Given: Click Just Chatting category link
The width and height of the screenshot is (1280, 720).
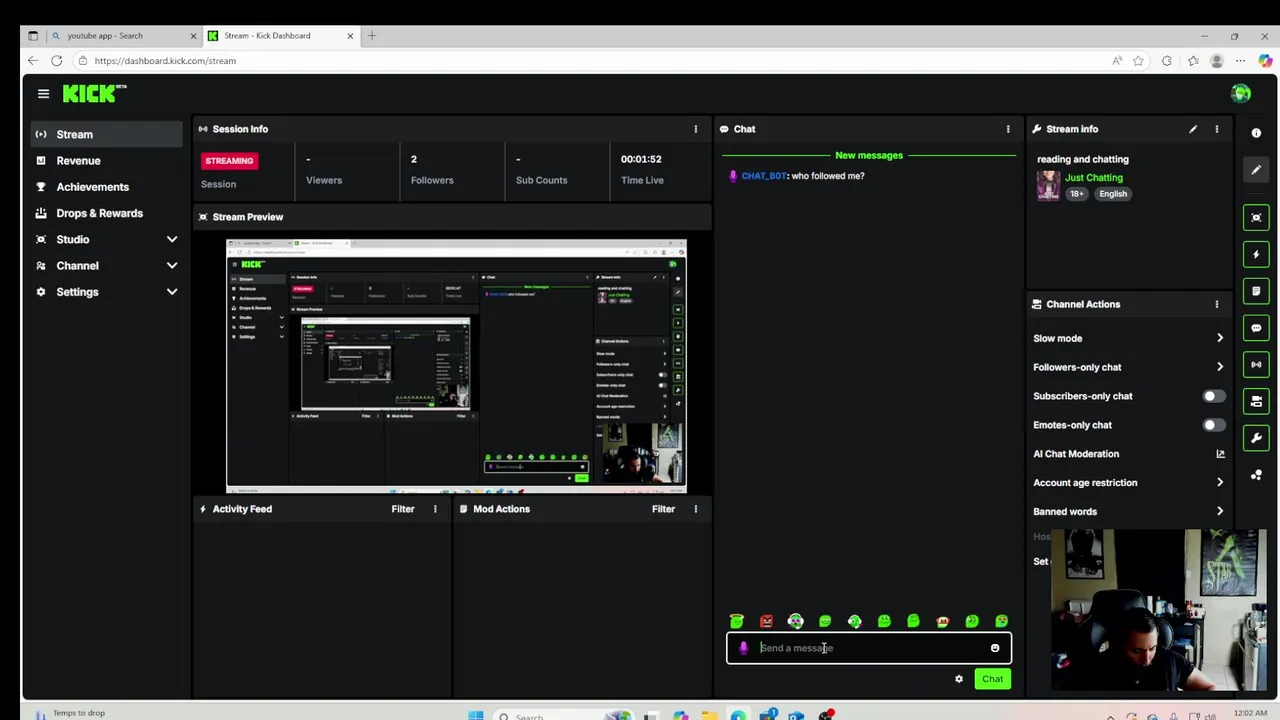Looking at the screenshot, I should [1094, 178].
